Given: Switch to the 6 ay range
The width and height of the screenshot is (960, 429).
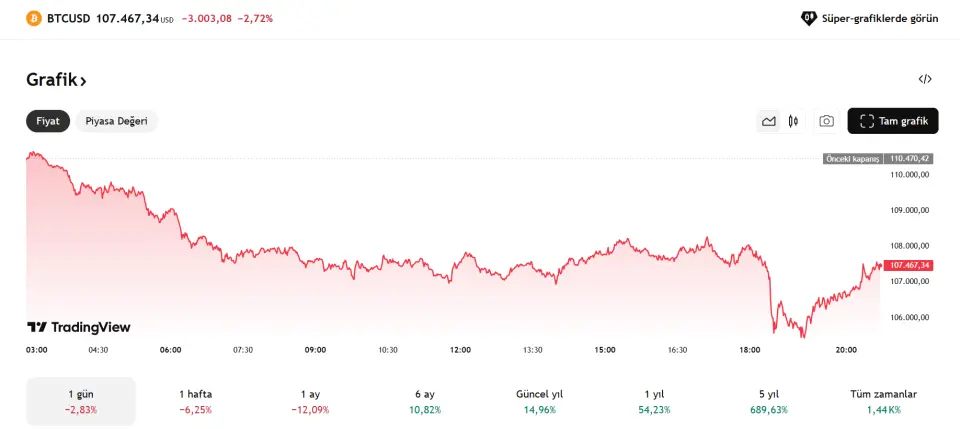Looking at the screenshot, I should coord(425,401).
